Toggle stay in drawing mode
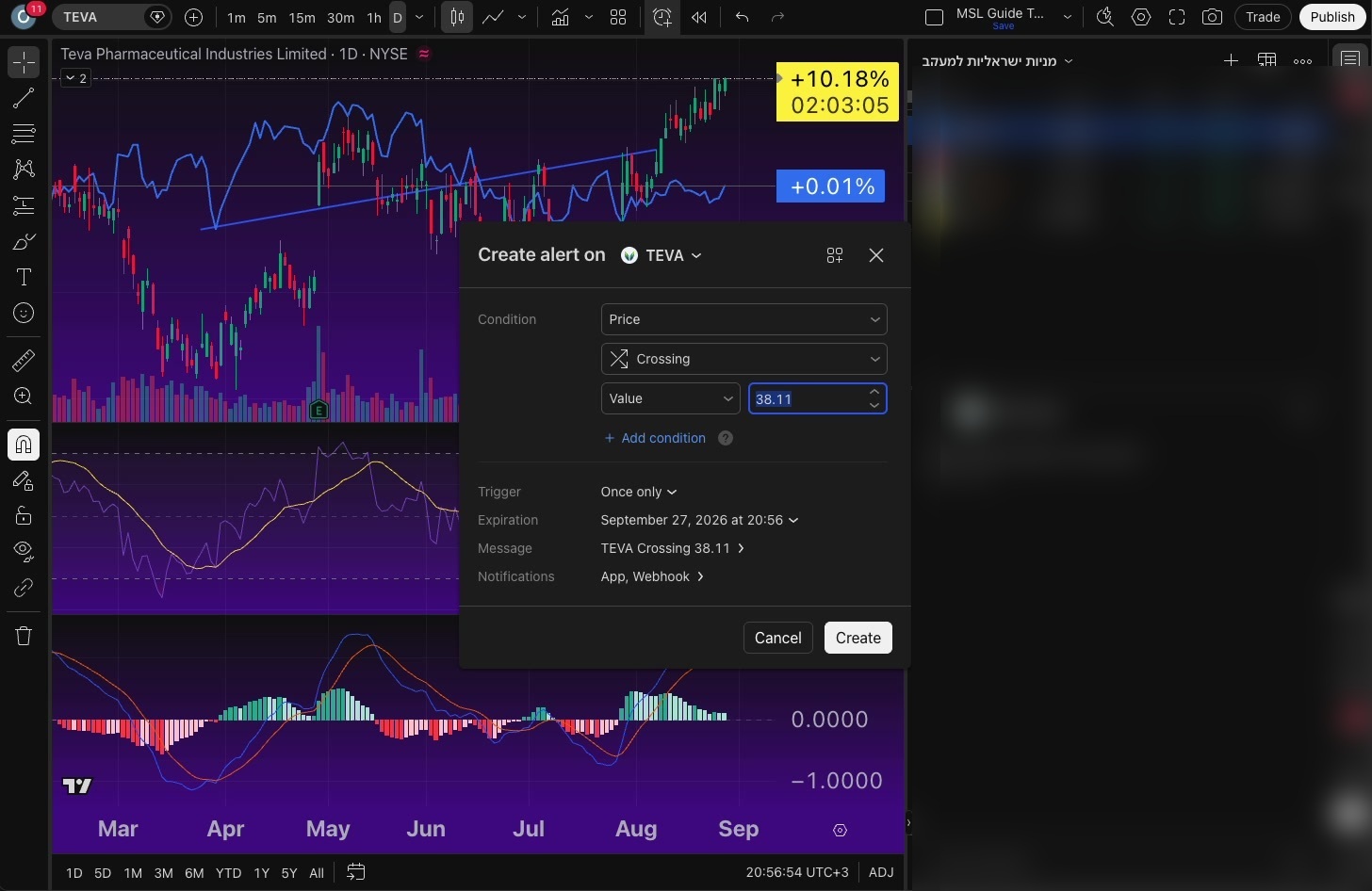This screenshot has width=1372, height=891. (x=24, y=480)
